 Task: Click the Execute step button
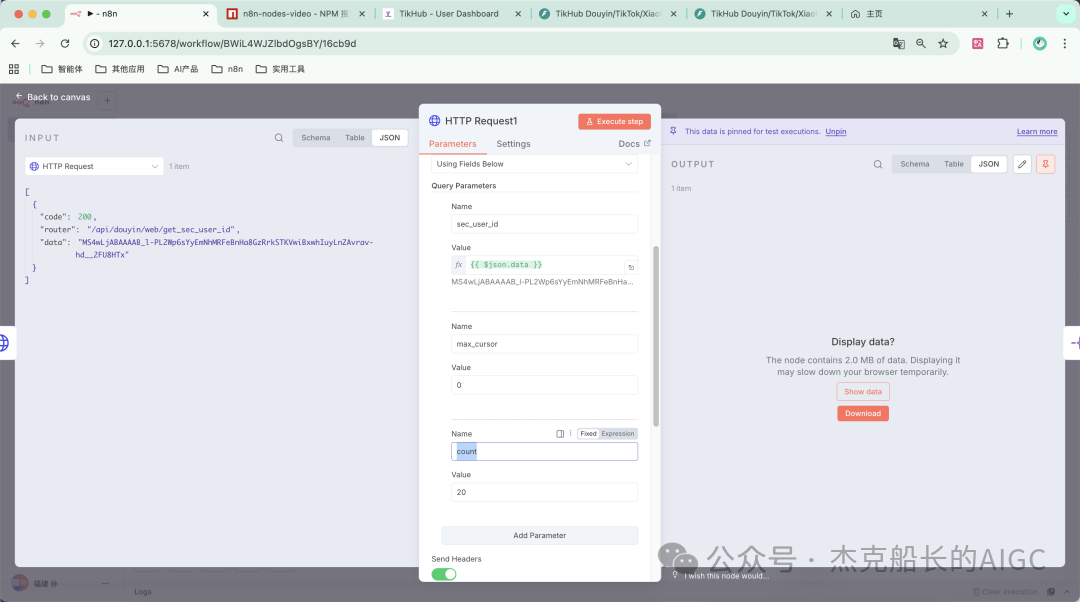point(614,121)
